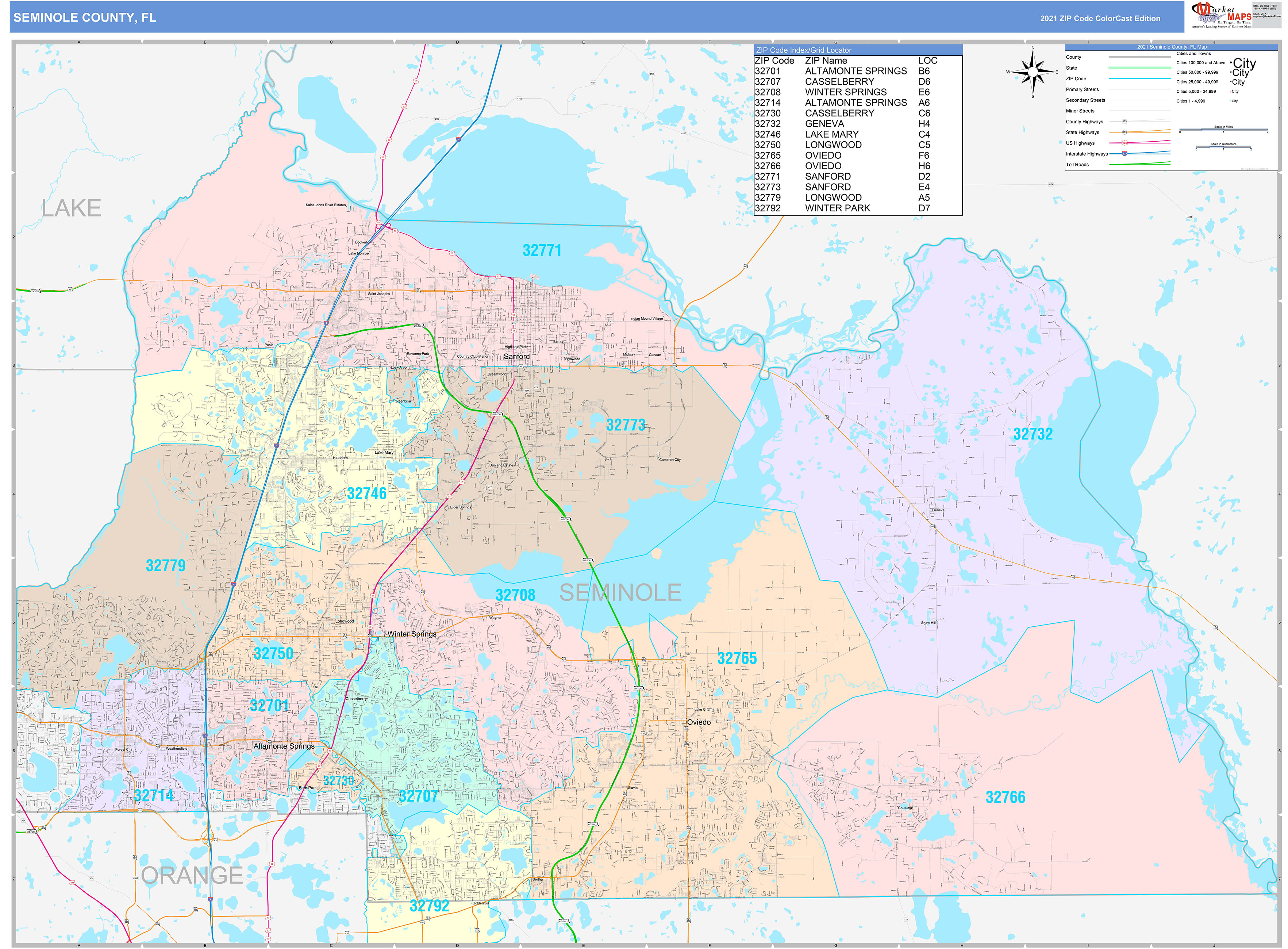
Task: Click the compass rose icon
Action: [1033, 72]
